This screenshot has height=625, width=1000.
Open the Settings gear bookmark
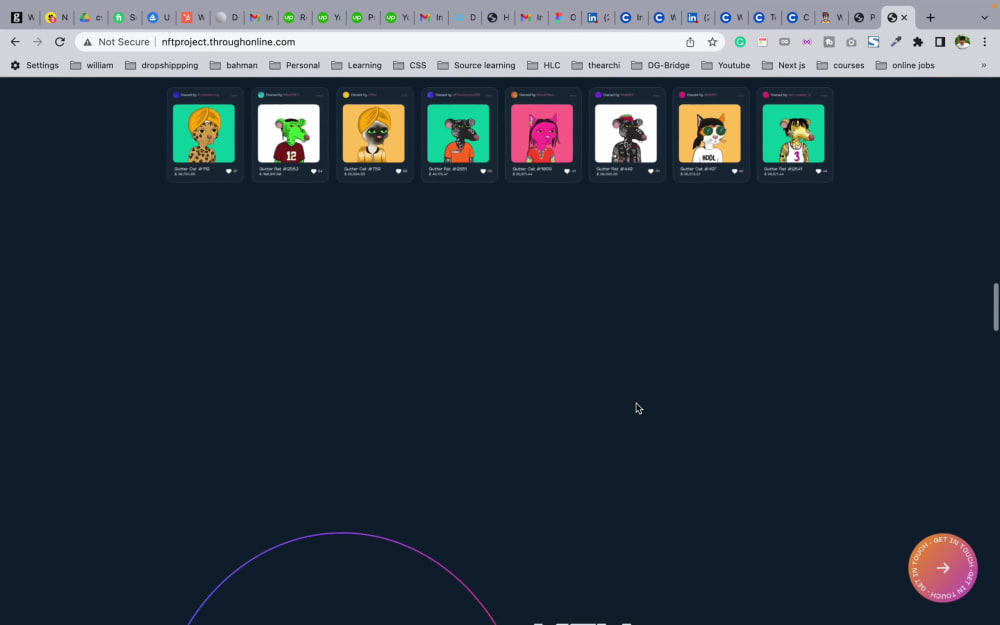tap(34, 65)
